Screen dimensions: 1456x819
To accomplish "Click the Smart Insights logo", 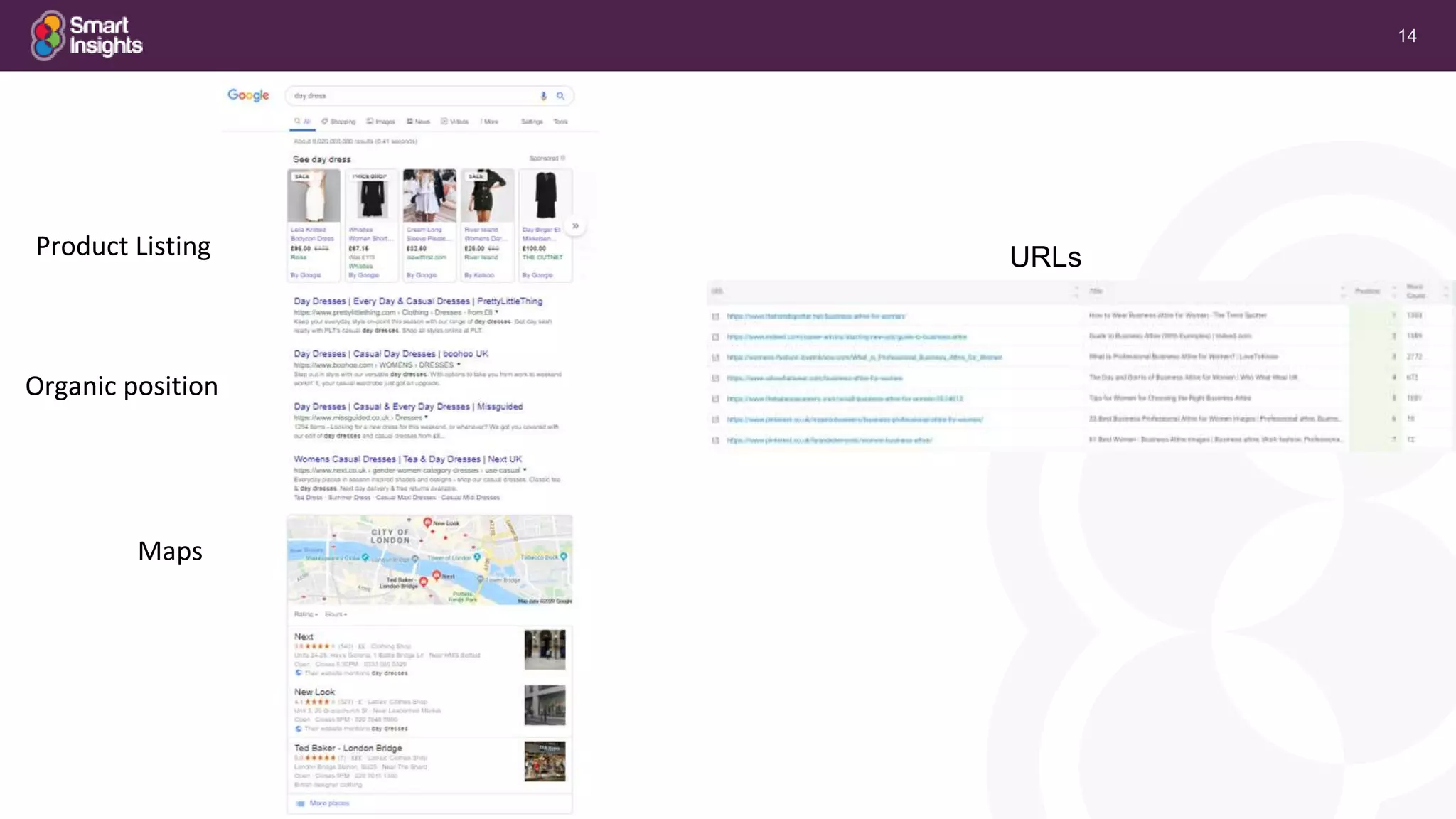I will (87, 35).
